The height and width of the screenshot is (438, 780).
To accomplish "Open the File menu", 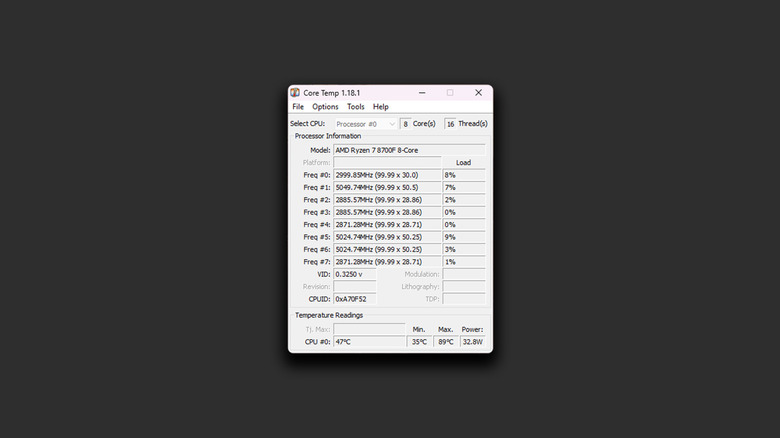I will (x=298, y=107).
